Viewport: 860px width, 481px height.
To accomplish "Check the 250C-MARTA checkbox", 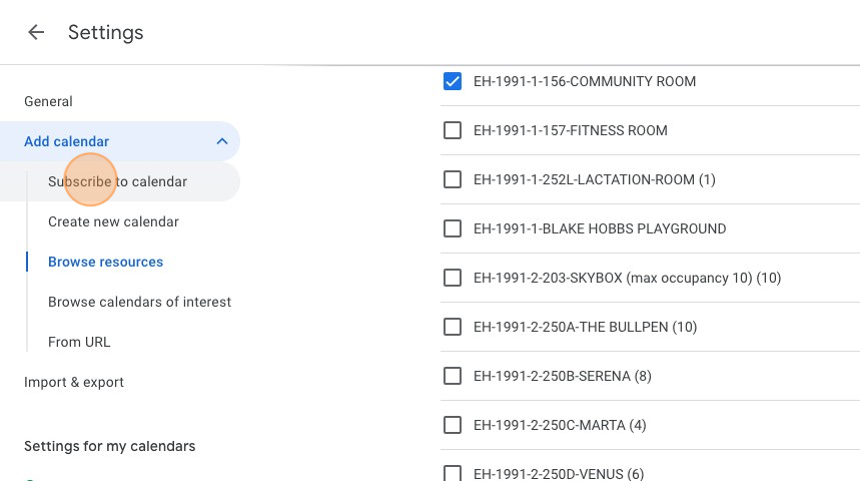I will 452,425.
